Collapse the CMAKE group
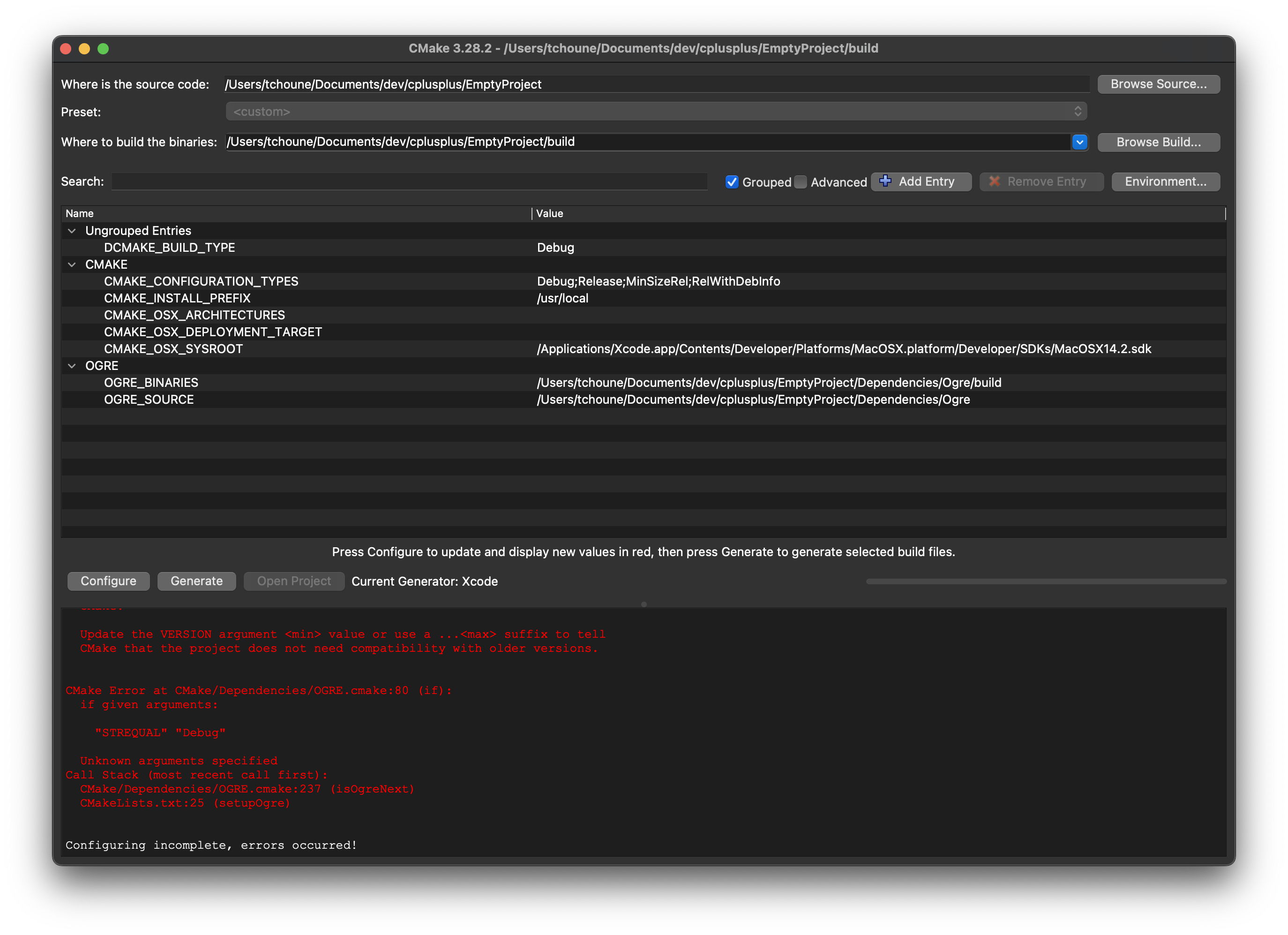 click(72, 265)
